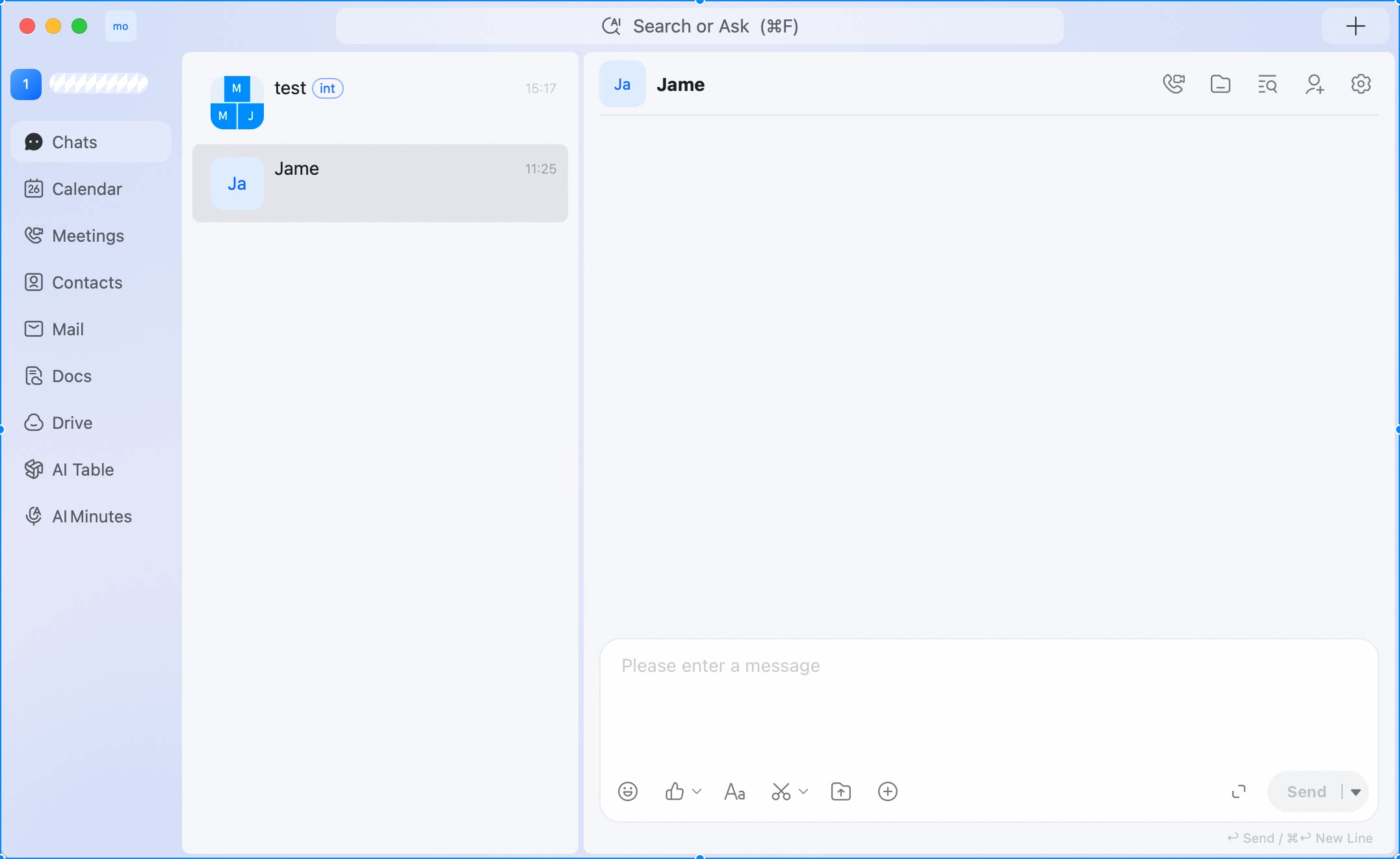Open chat settings gear icon

tap(1361, 84)
